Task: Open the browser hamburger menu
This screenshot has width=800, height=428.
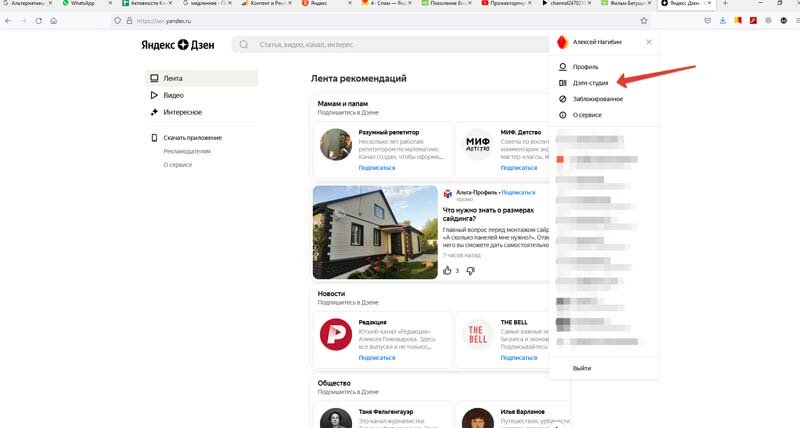Action: click(797, 21)
